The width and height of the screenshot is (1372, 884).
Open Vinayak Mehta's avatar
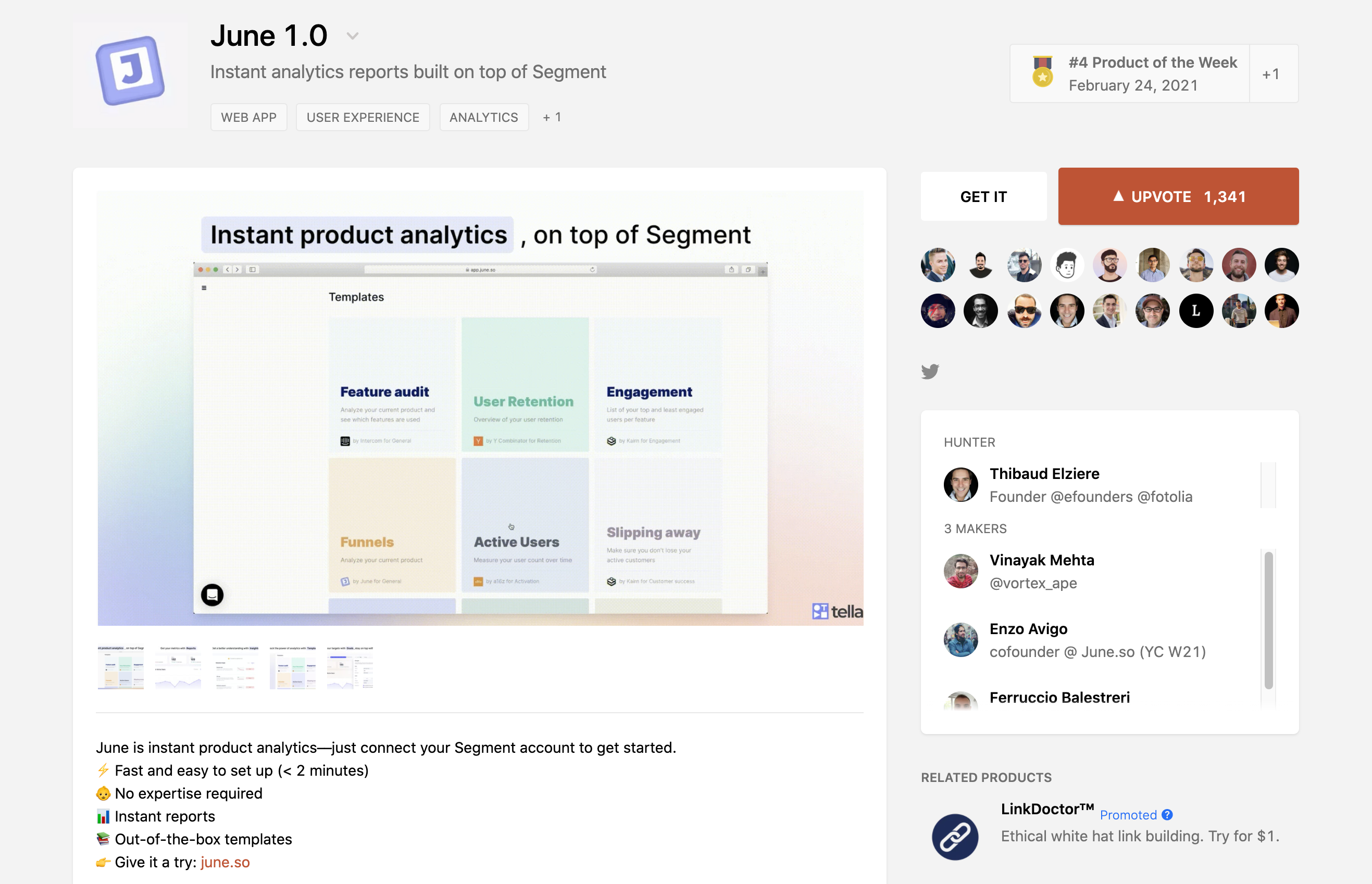tap(961, 571)
